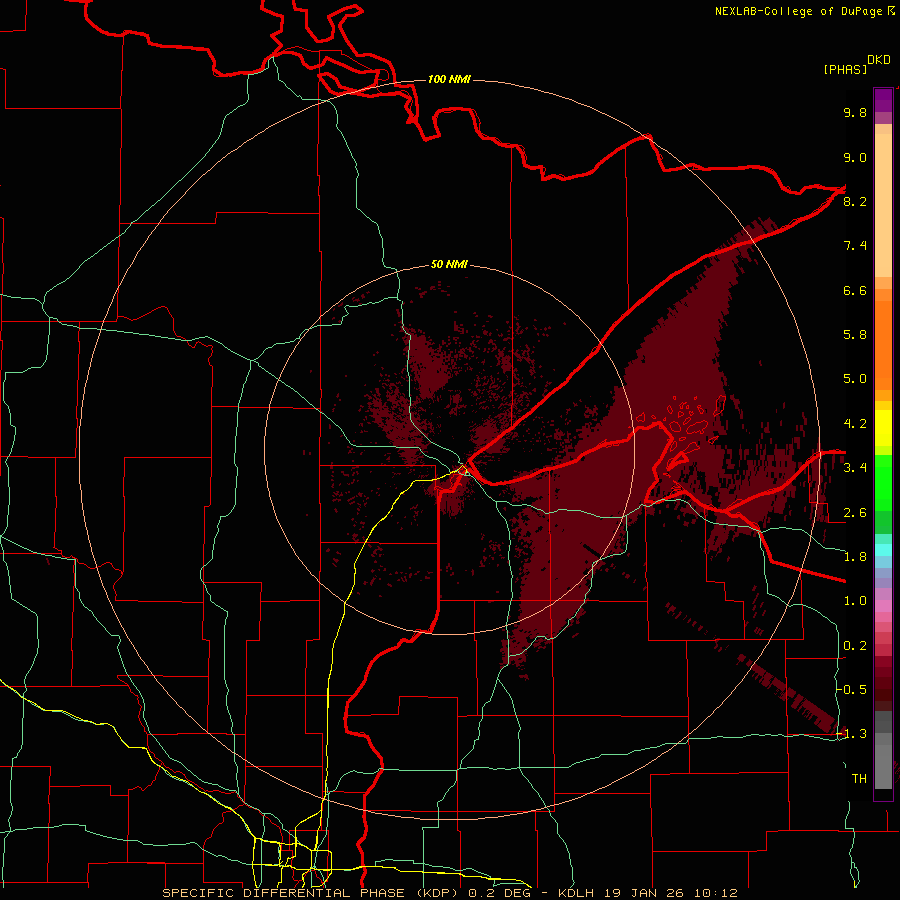
Task: Click the 9.8 legend value
Action: [x=855, y=112]
